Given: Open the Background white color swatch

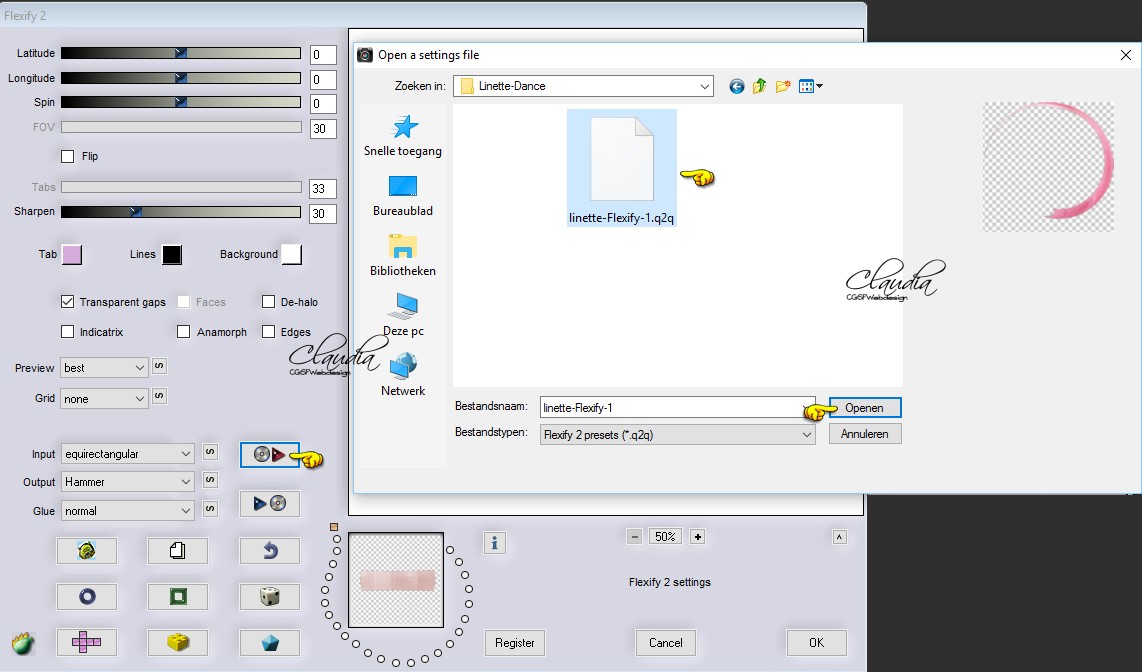Looking at the screenshot, I should pyautogui.click(x=291, y=254).
